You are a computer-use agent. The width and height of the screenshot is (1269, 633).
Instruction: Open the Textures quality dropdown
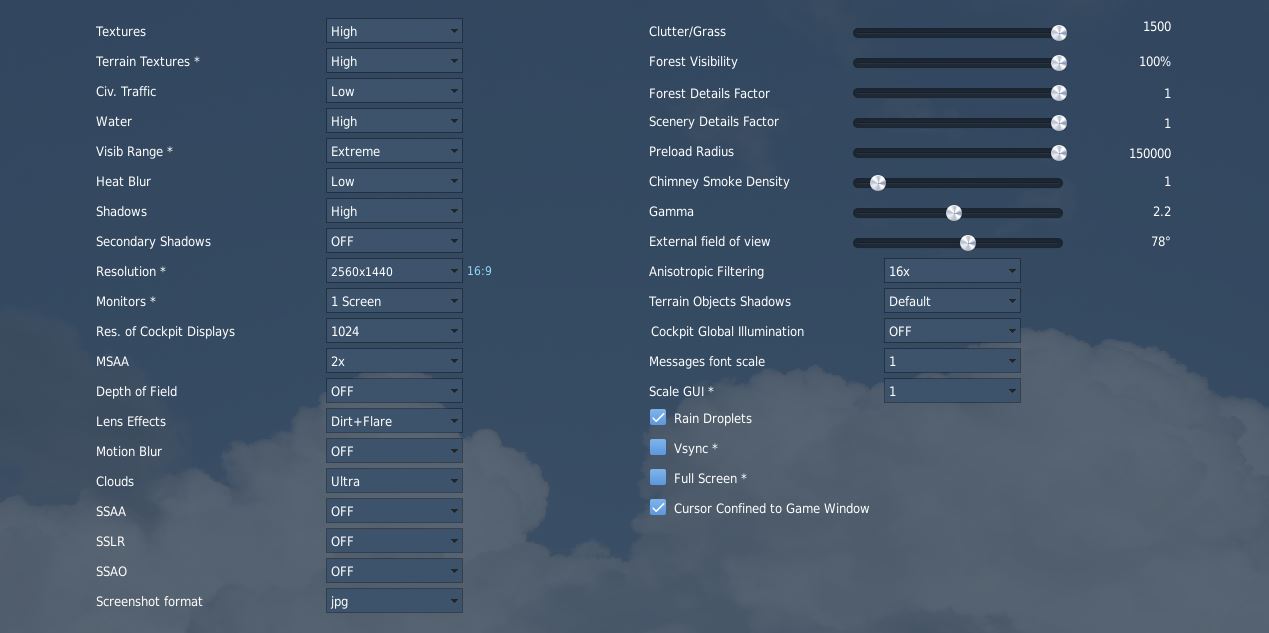pyautogui.click(x=394, y=31)
